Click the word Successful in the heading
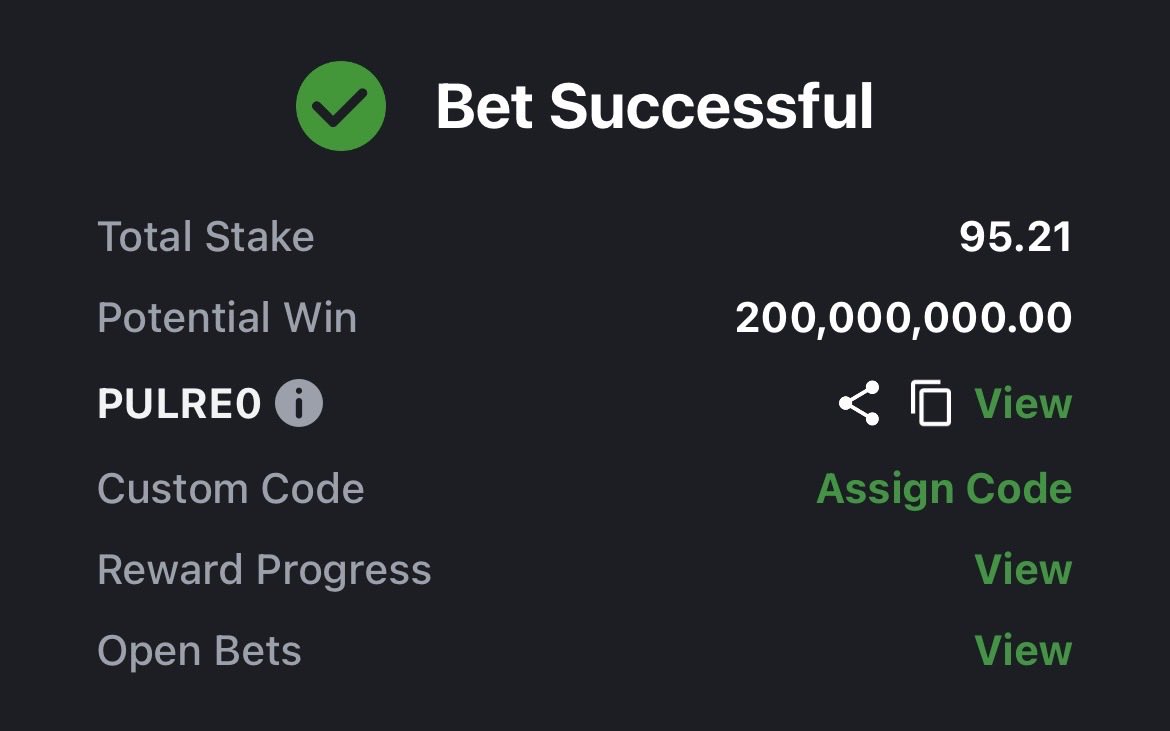 [711, 106]
